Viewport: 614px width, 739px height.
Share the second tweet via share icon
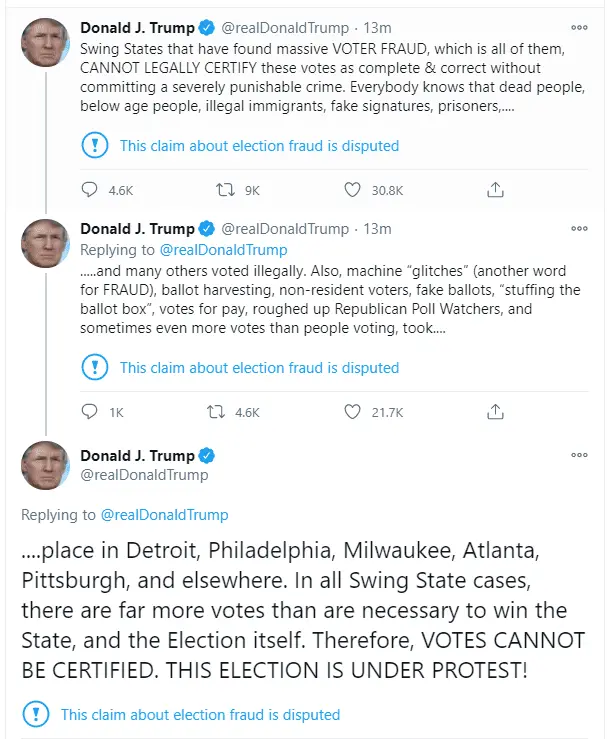[494, 411]
